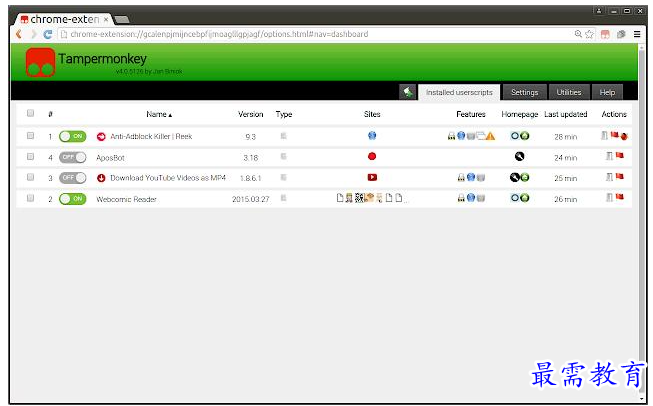Click the globe site icon in Anti-Adblock Killer row
653x406 pixels.
[x=372, y=135]
